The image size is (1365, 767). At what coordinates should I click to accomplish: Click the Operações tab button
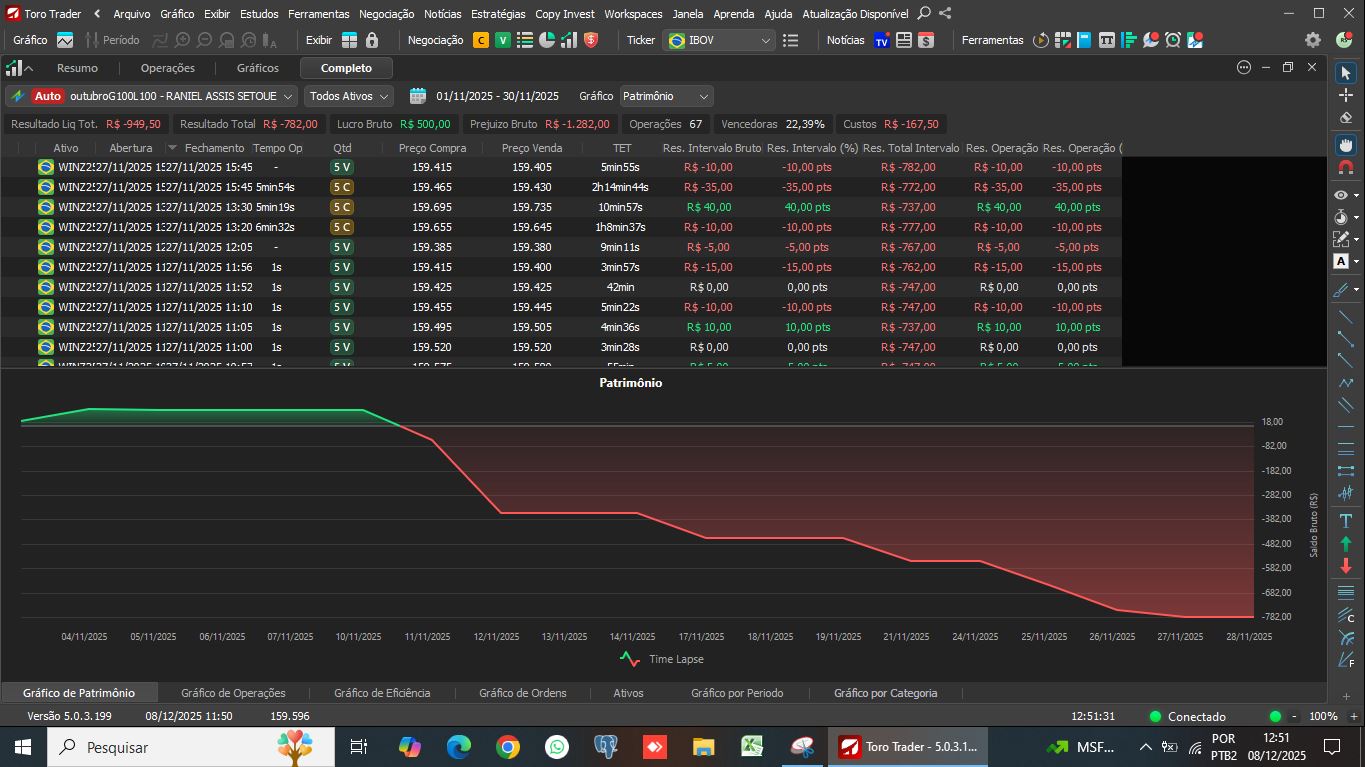[167, 68]
